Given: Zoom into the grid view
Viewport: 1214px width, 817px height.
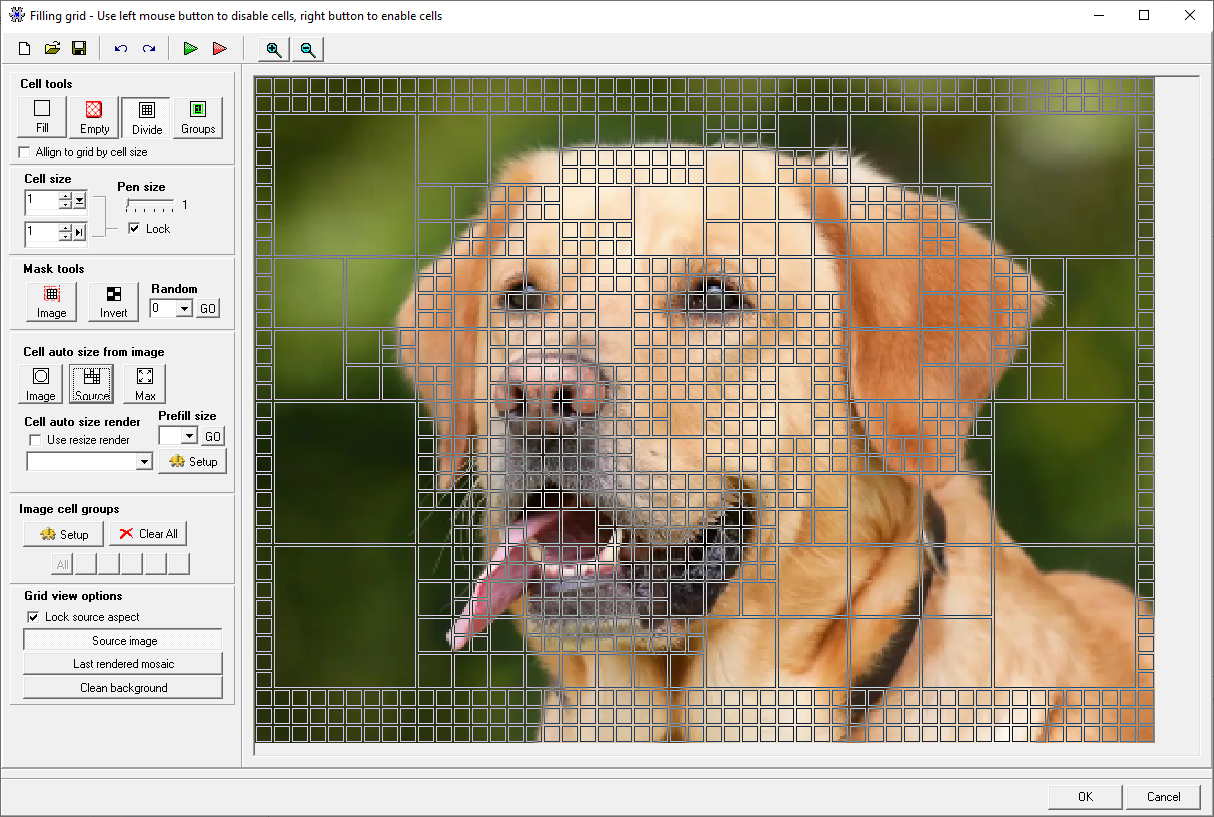Looking at the screenshot, I should [x=272, y=48].
